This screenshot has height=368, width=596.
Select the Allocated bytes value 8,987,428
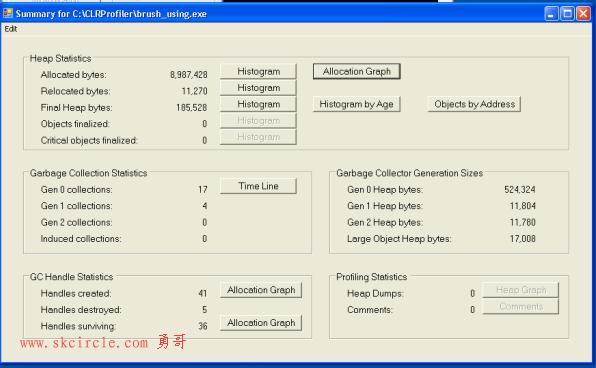pyautogui.click(x=189, y=75)
